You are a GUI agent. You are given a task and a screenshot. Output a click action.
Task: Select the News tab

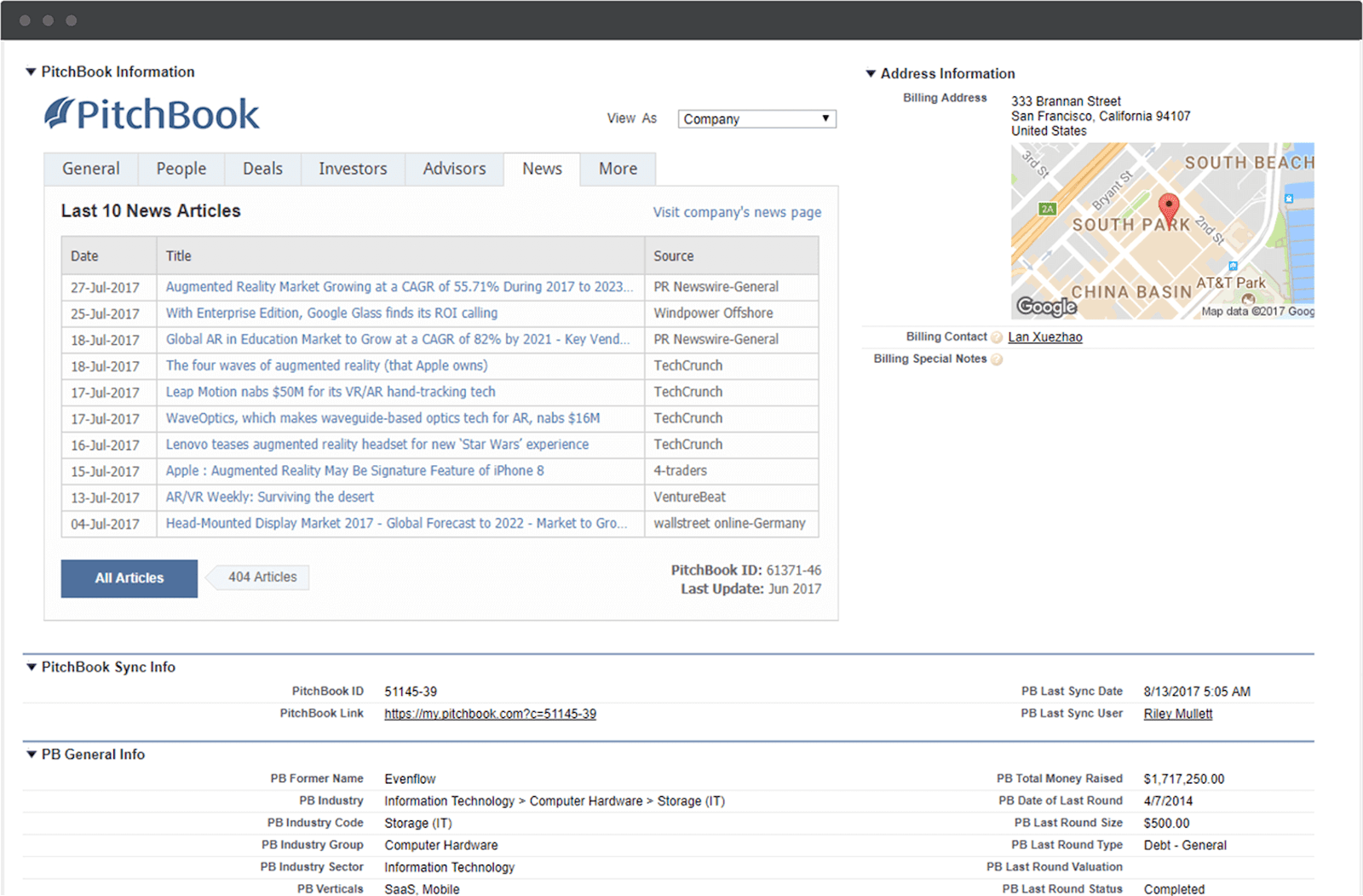[x=542, y=169]
